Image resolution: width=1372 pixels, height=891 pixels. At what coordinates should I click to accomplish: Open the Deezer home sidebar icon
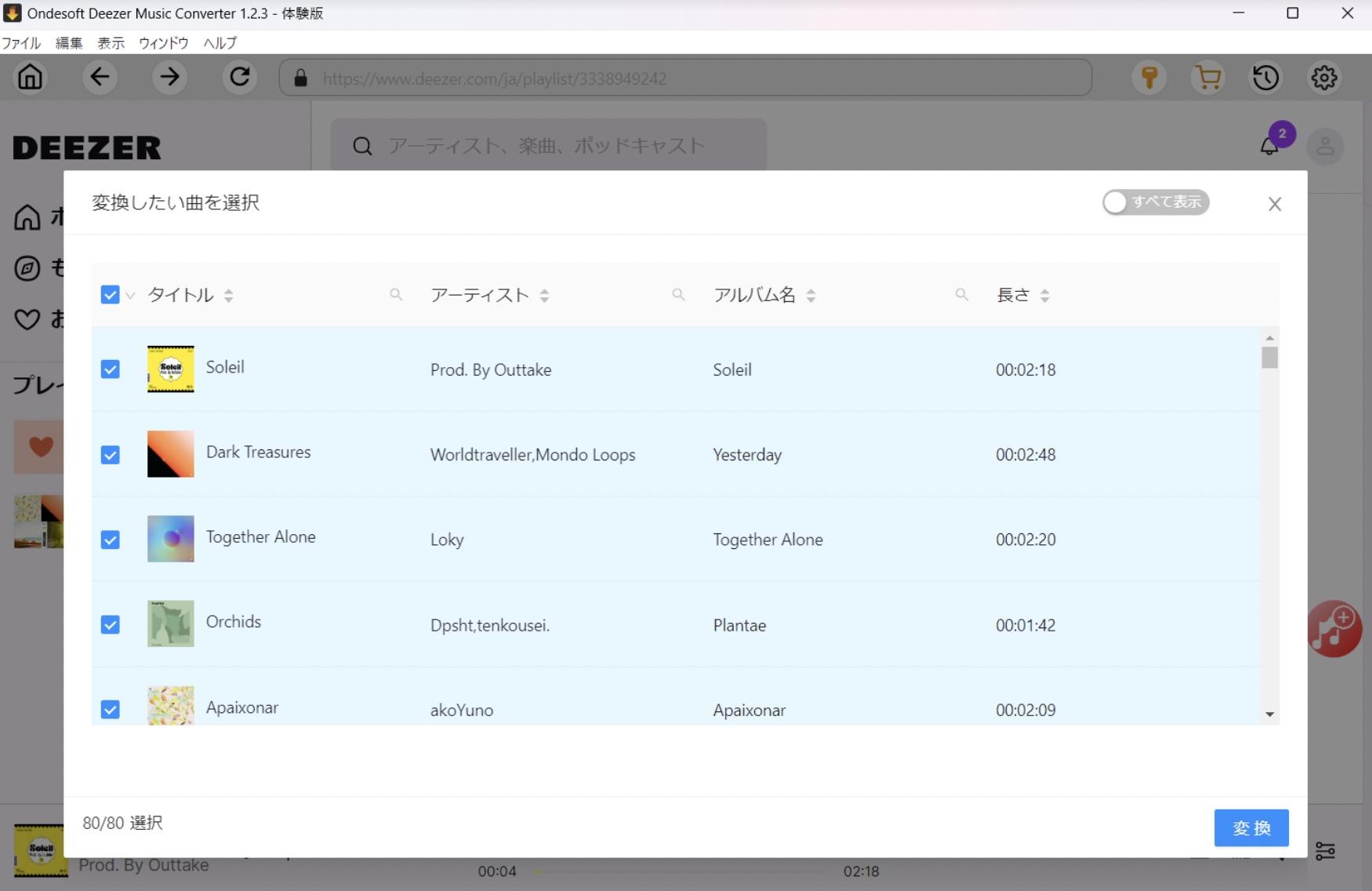click(27, 217)
